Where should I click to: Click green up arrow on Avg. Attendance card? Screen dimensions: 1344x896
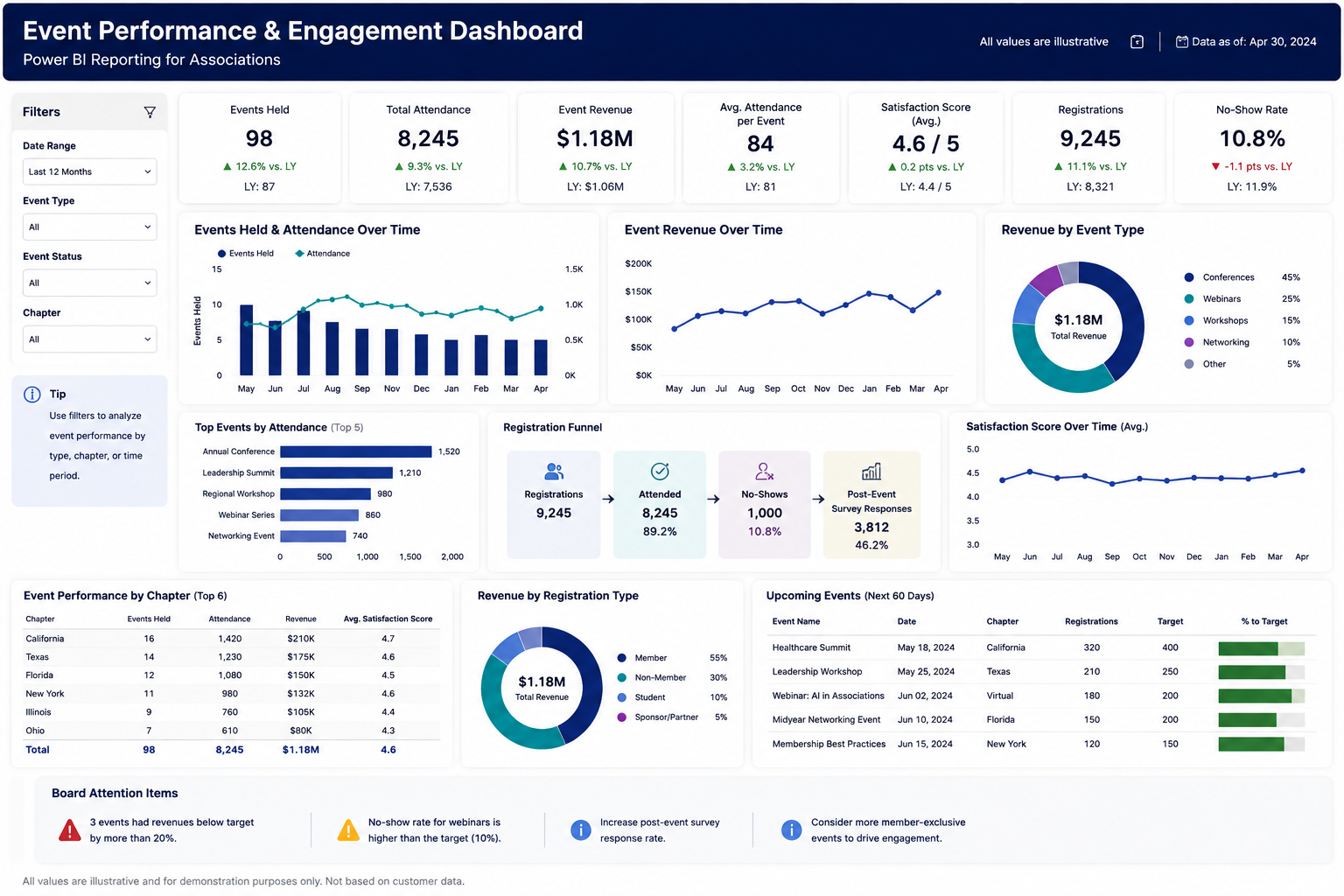[x=731, y=166]
